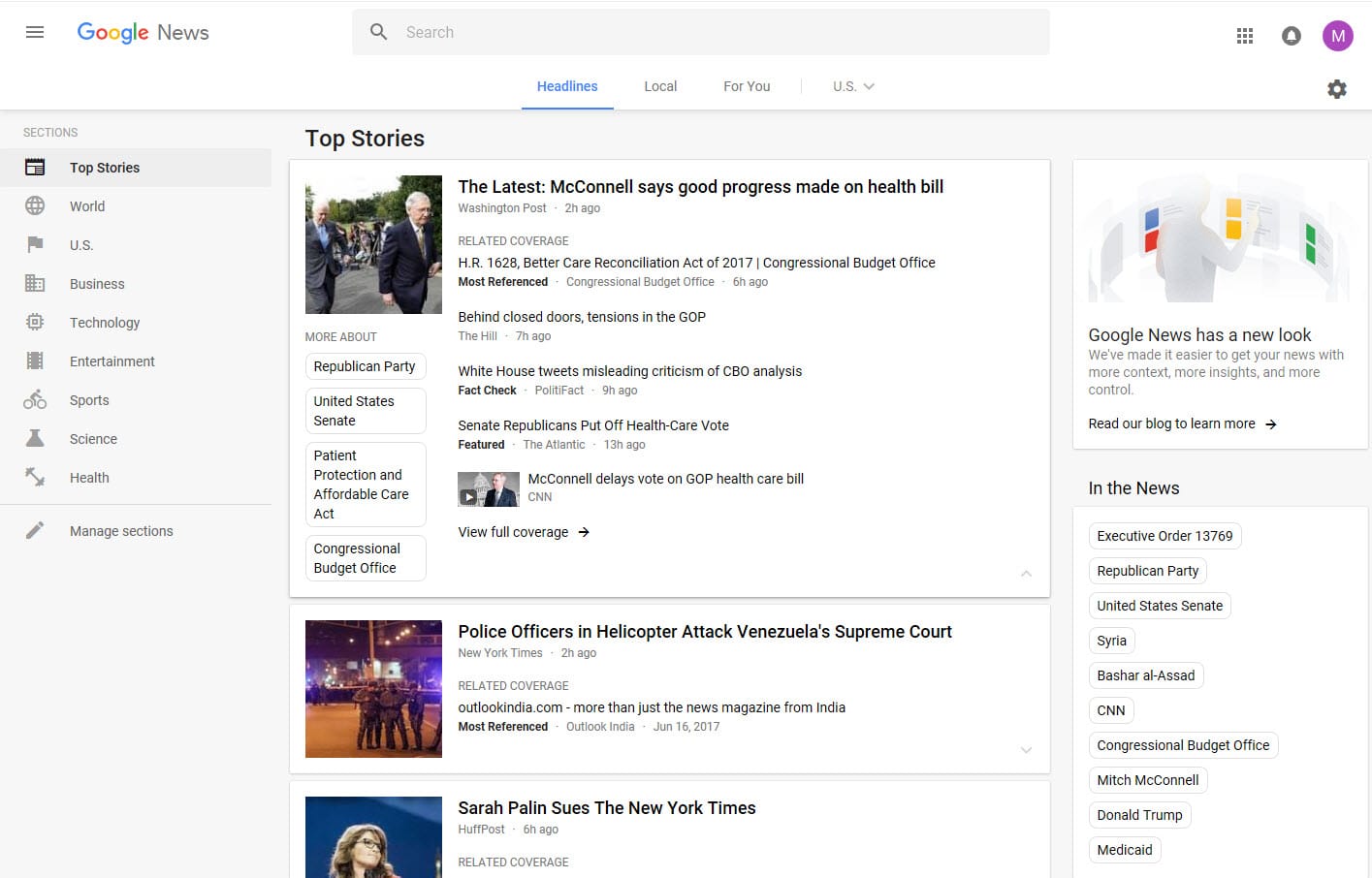
Task: Open the hamburger main menu
Action: pos(35,32)
